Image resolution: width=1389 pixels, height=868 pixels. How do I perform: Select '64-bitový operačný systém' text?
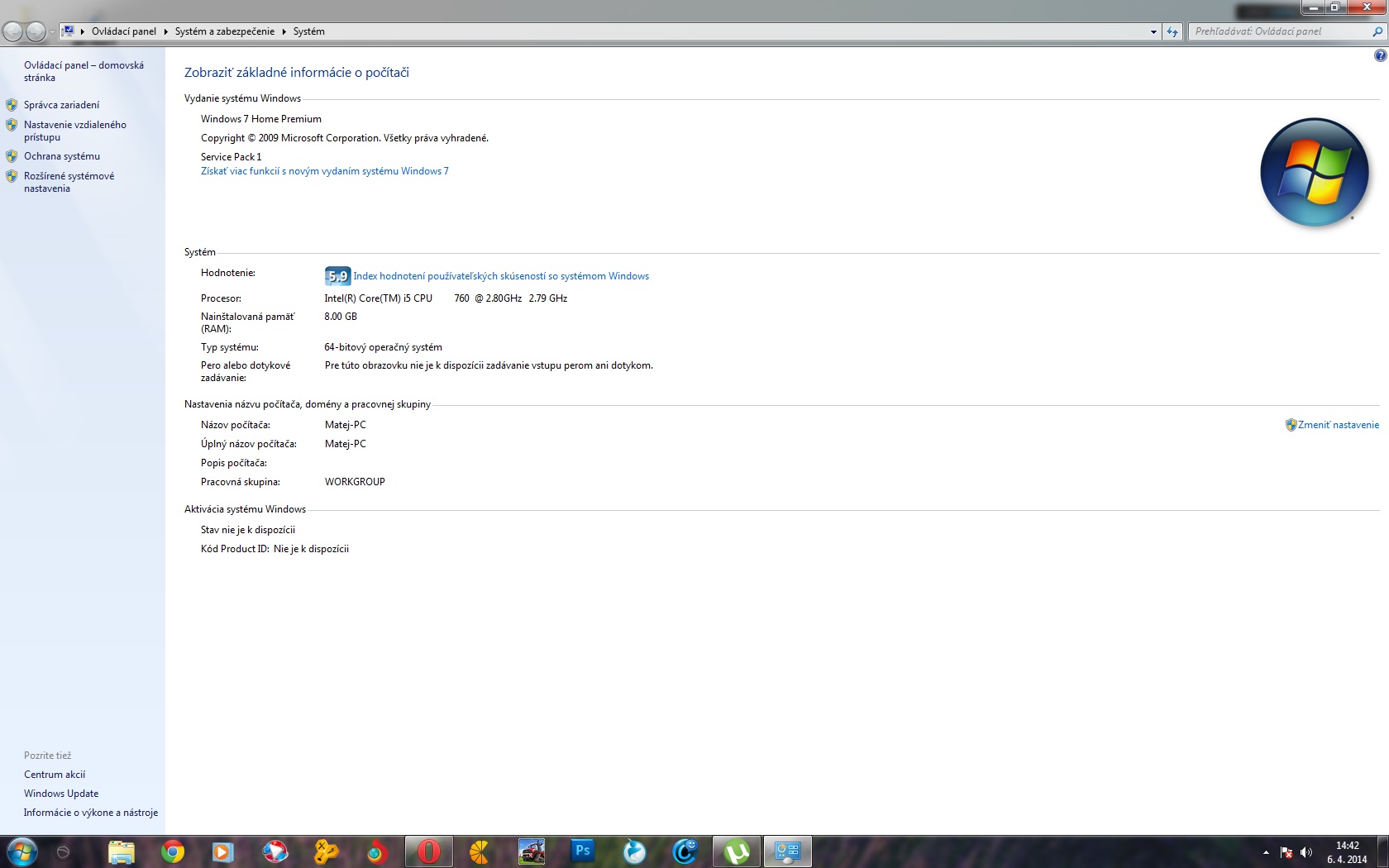click(x=384, y=347)
